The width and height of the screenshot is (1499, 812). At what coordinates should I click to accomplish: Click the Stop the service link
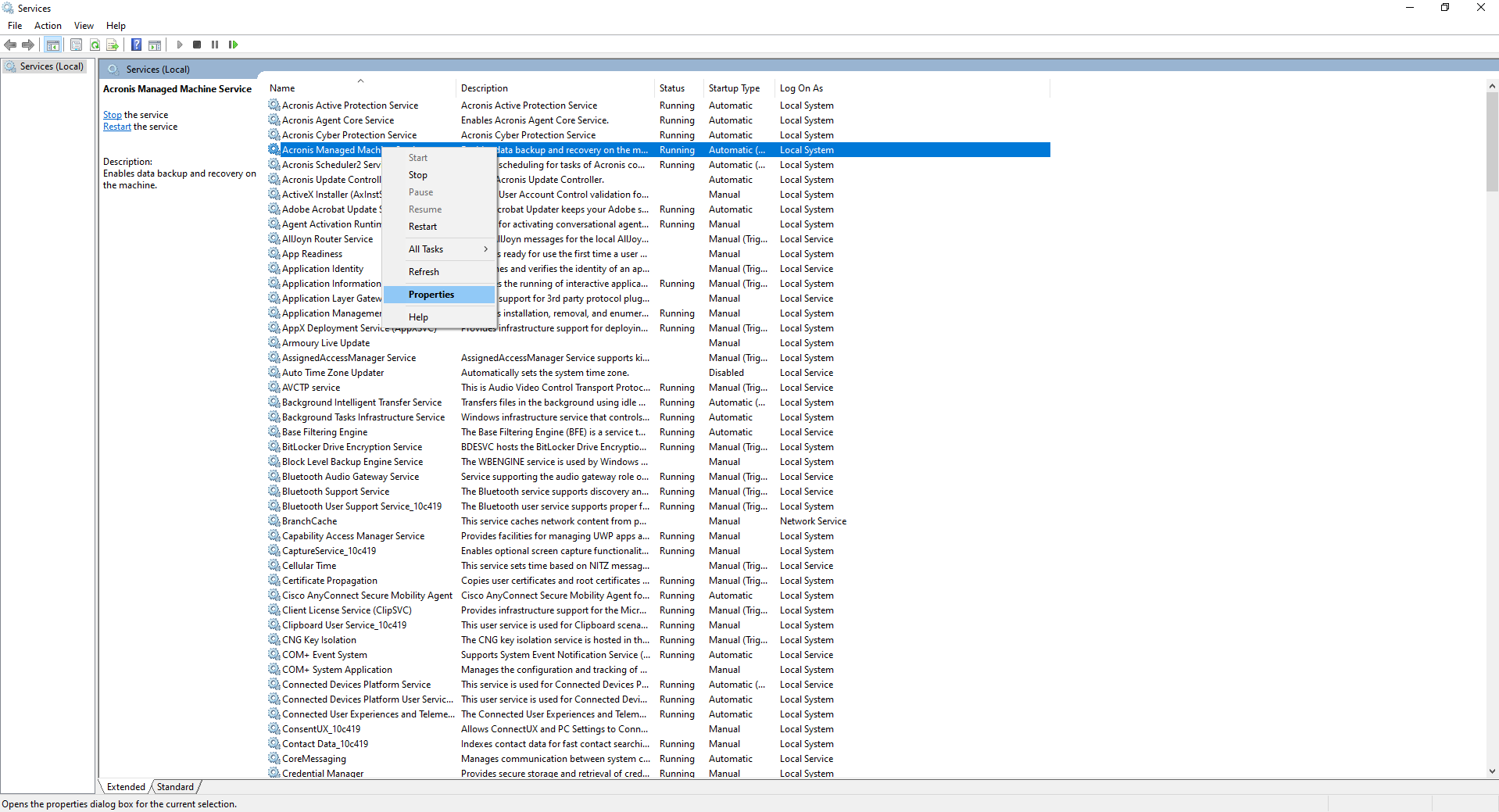click(x=113, y=115)
